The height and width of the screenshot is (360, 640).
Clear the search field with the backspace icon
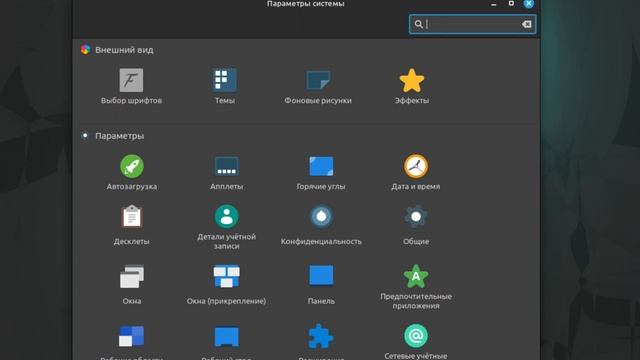click(x=527, y=24)
